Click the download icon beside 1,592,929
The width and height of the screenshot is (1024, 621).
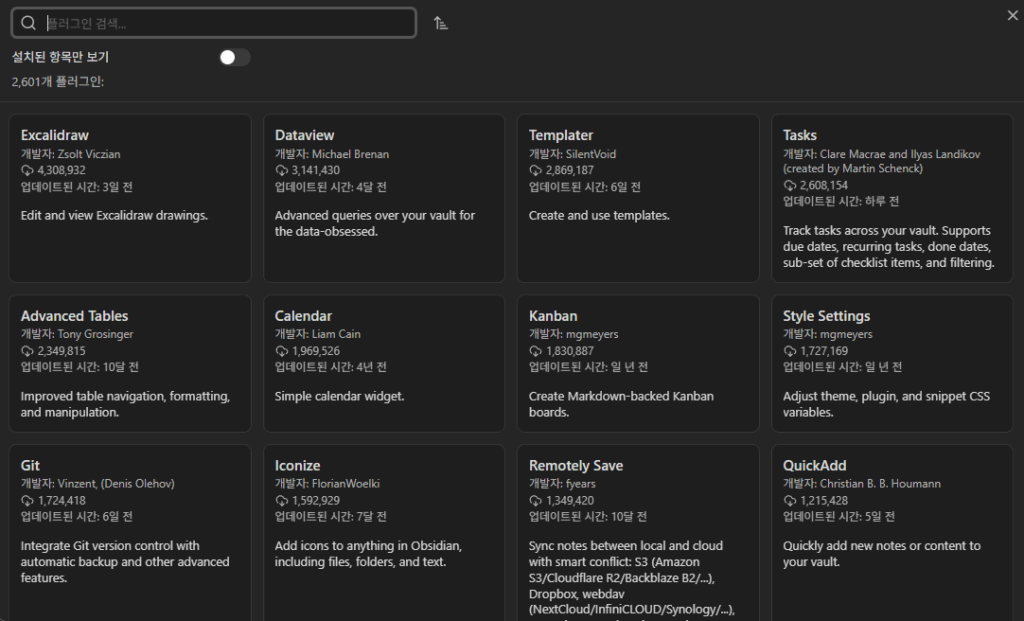point(281,501)
